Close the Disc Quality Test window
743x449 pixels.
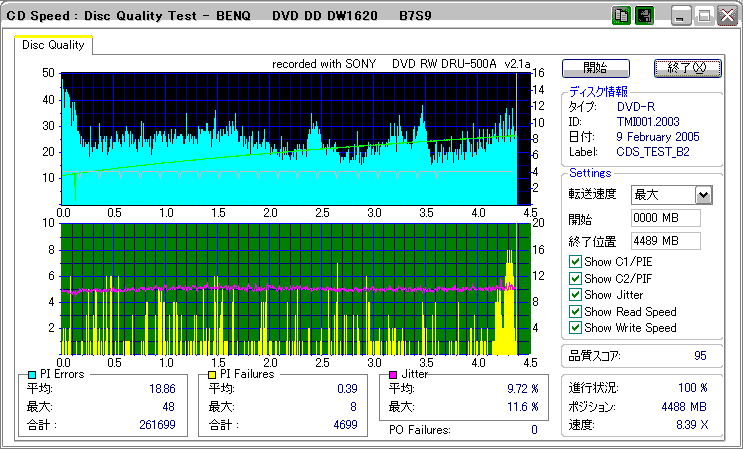pos(726,17)
